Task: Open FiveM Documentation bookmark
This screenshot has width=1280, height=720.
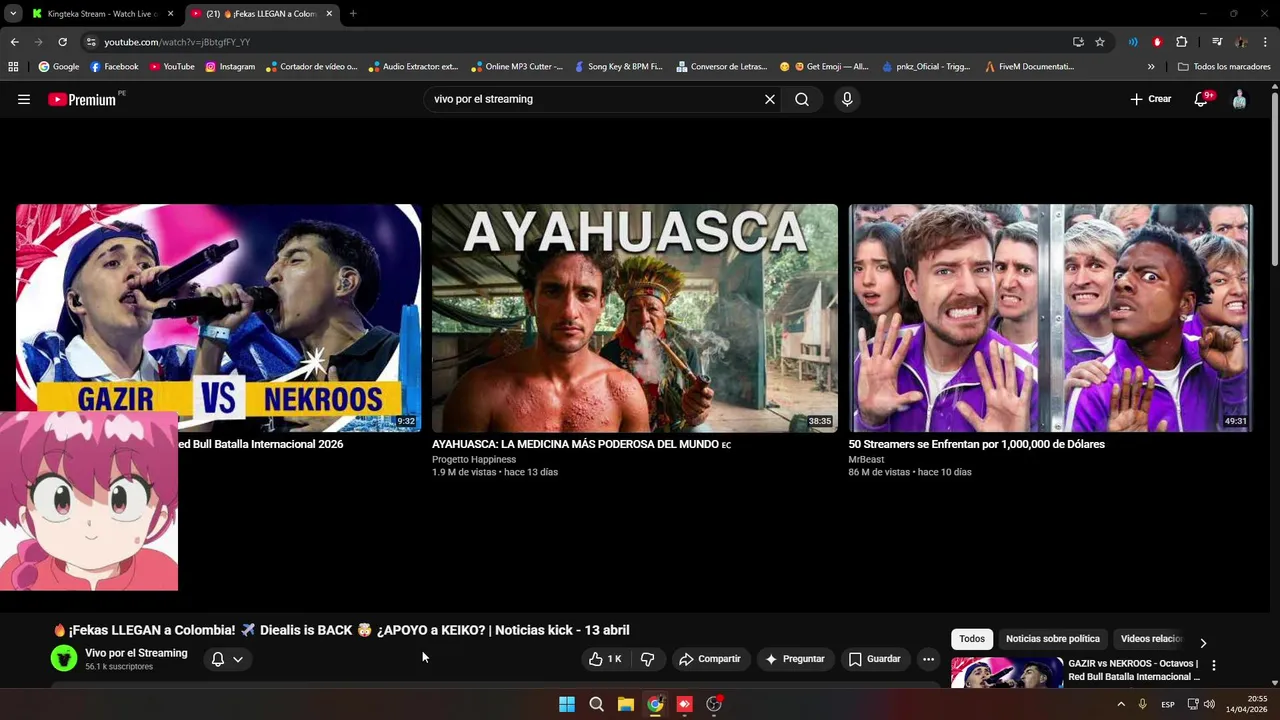Action: [x=1029, y=67]
